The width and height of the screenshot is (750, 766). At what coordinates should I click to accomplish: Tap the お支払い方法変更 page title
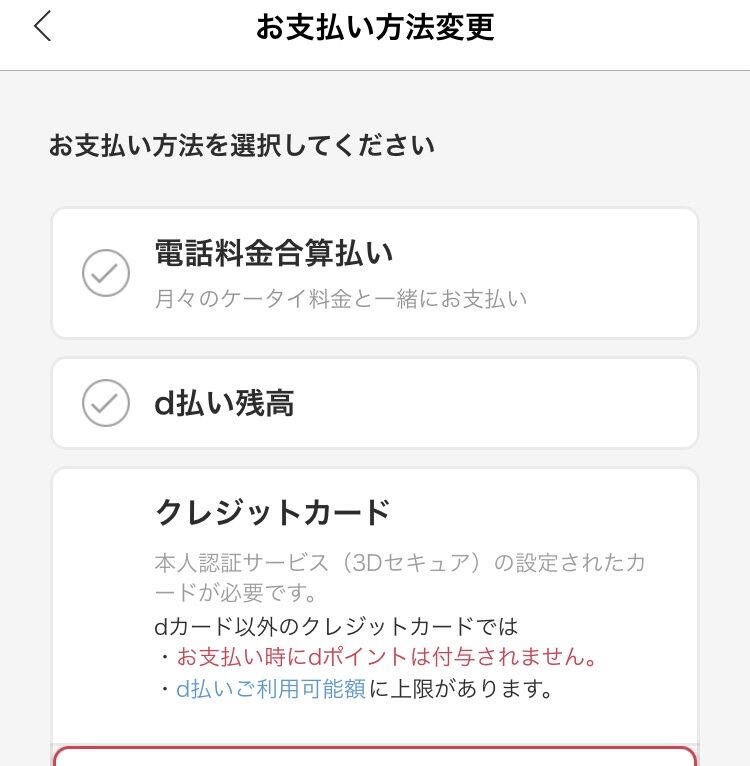pos(375,27)
